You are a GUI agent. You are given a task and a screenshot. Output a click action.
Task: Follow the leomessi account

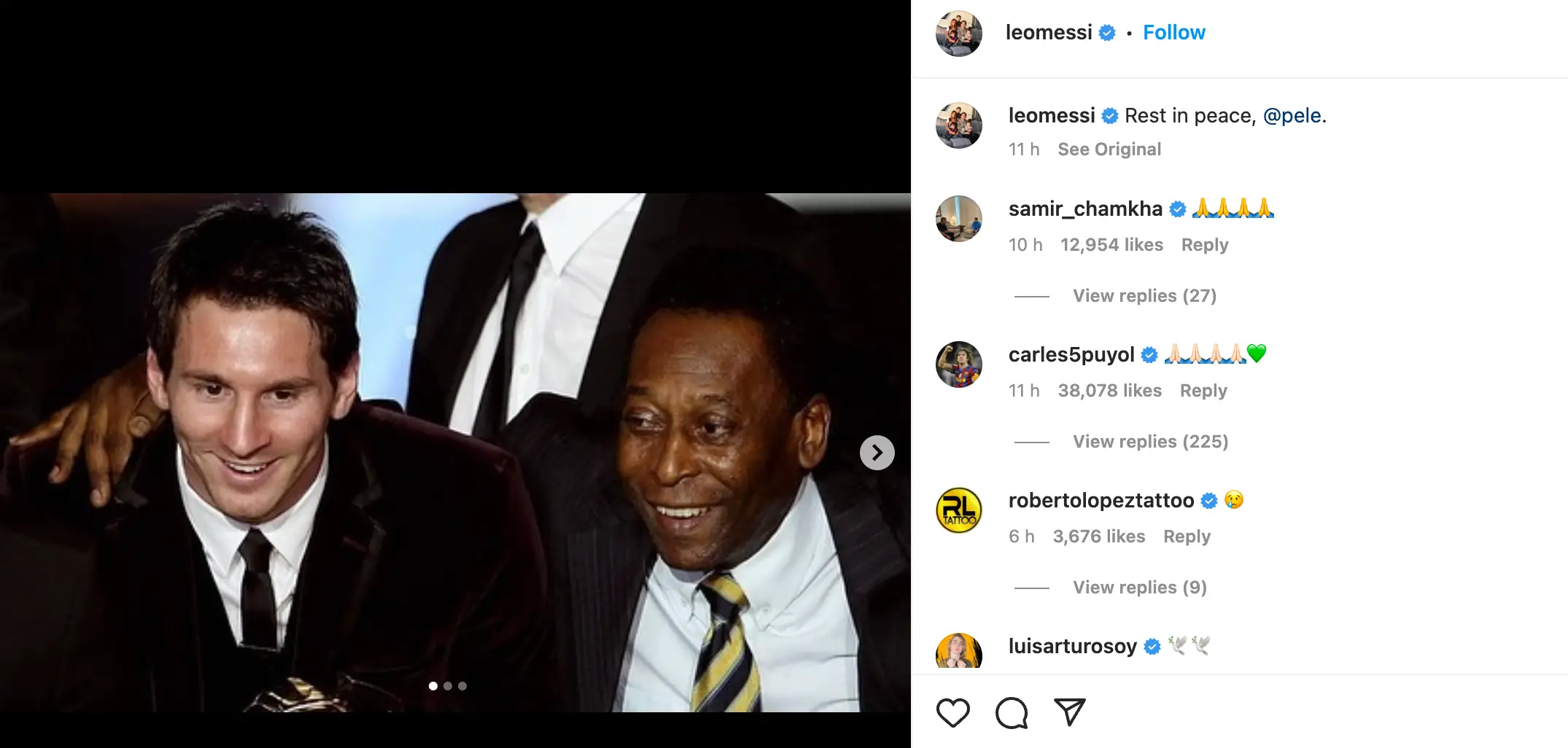click(1173, 33)
